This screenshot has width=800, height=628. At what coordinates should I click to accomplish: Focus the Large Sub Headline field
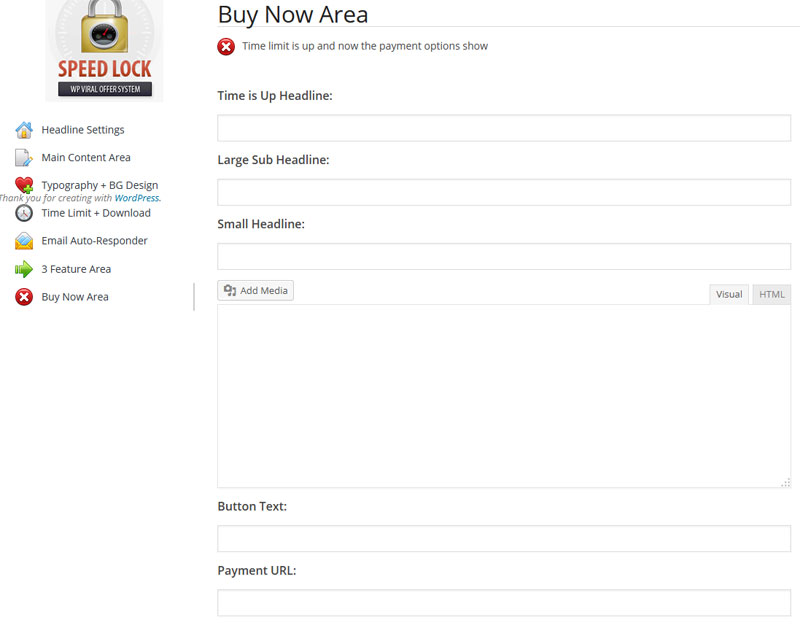504,192
